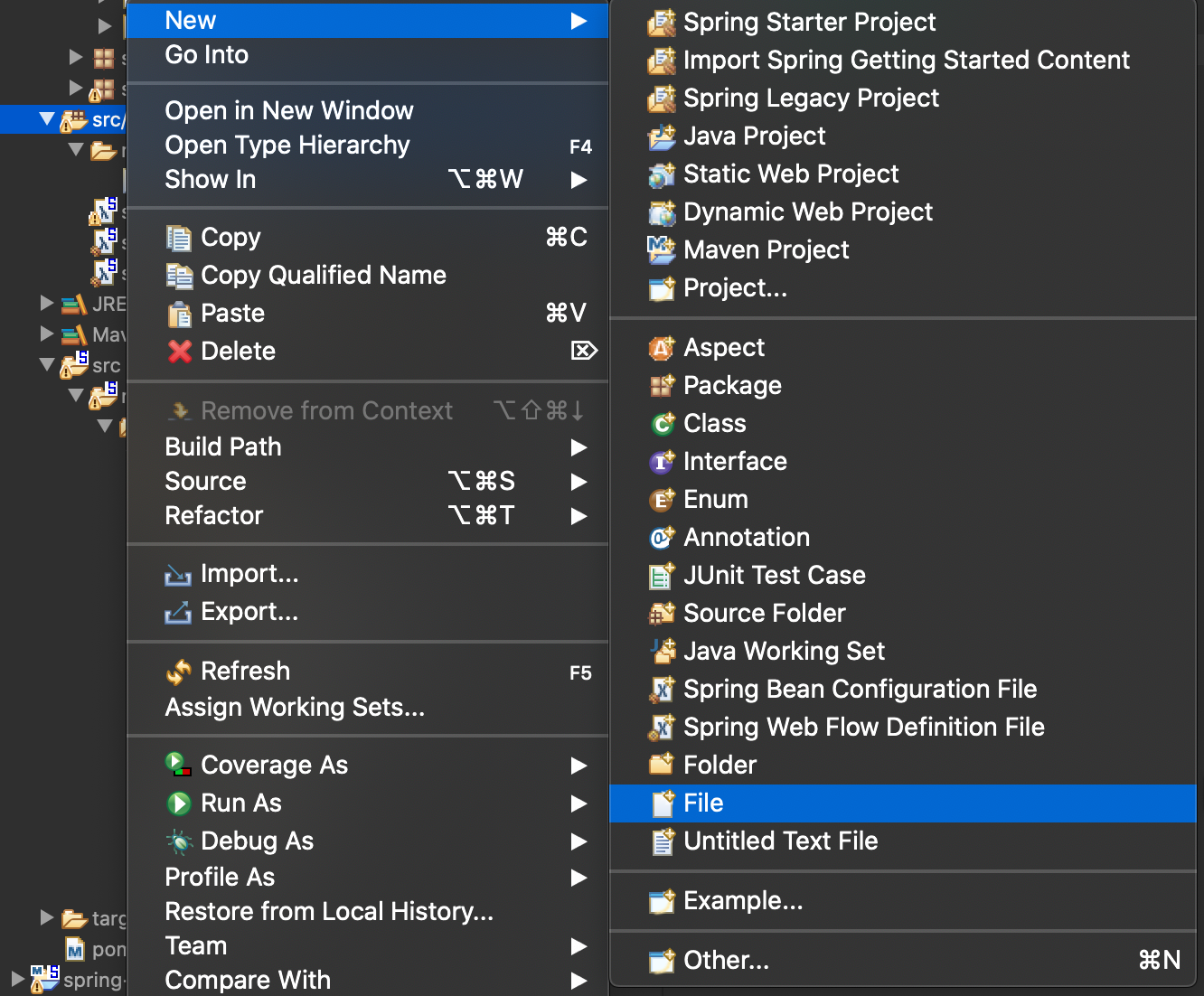
Task: Click the Paste clipboard icon
Action: tap(179, 314)
